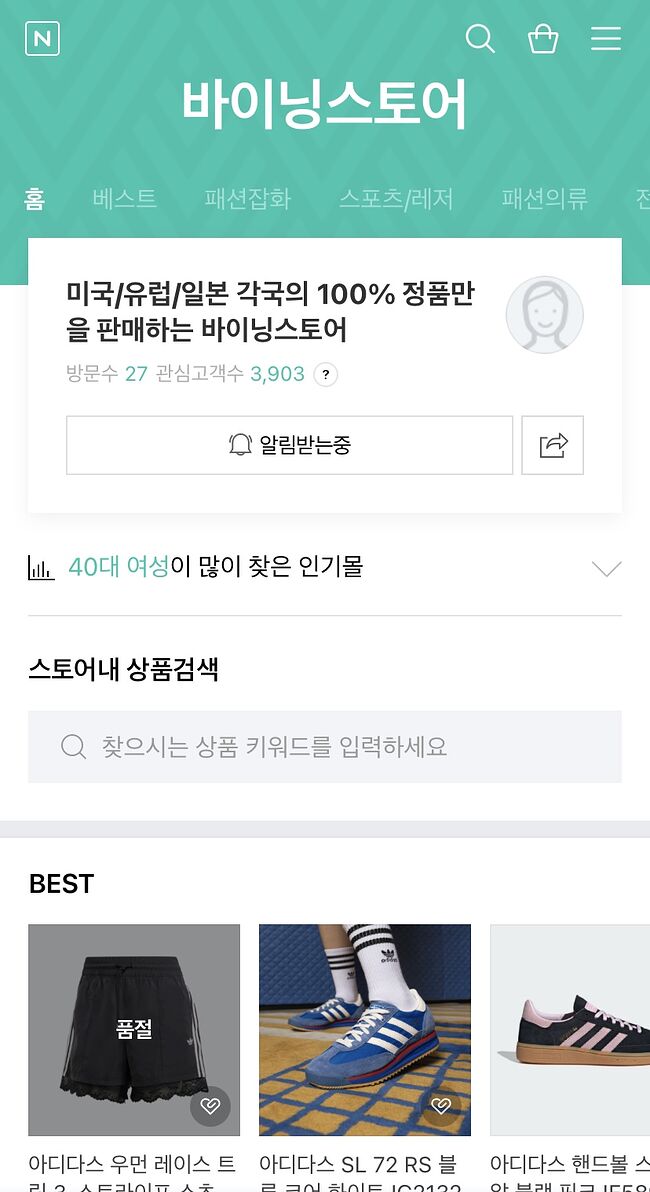Toggle wishlist heart on lace shorts item
Screen dimensions: 650x1192
[210, 1106]
